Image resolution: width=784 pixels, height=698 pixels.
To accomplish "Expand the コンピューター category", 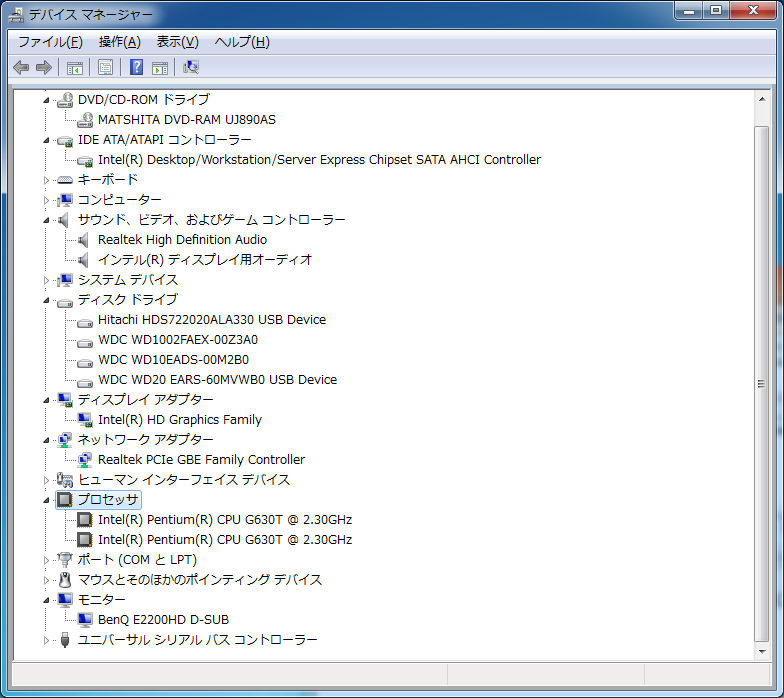I will coord(46,200).
